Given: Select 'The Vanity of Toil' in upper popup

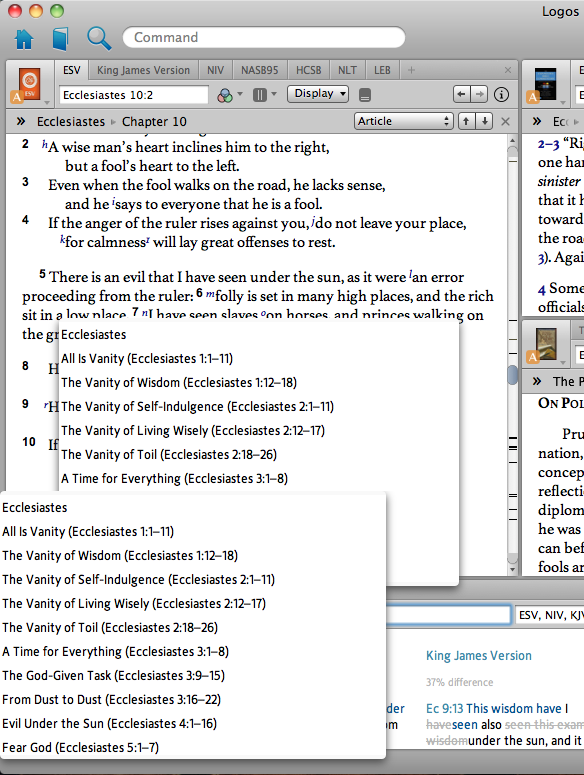Looking at the screenshot, I should point(169,454).
